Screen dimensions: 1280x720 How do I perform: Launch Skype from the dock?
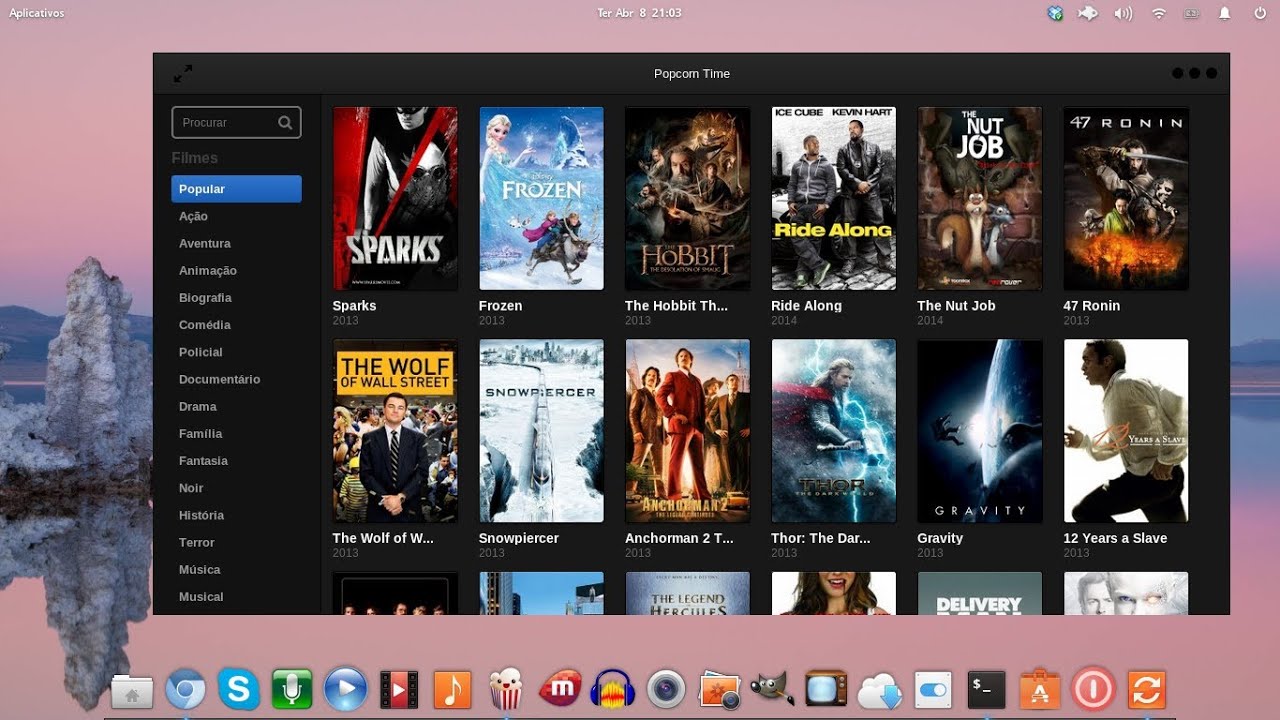point(239,690)
